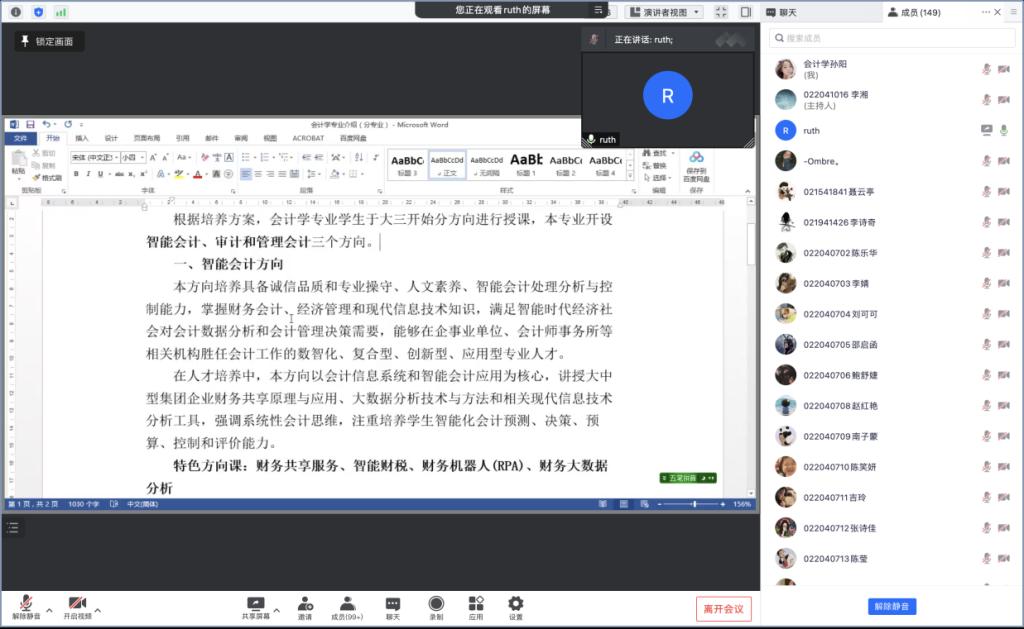The image size is (1024, 629).
Task: Open 聊天 chat icon in bottom toolbar
Action: pos(393,604)
